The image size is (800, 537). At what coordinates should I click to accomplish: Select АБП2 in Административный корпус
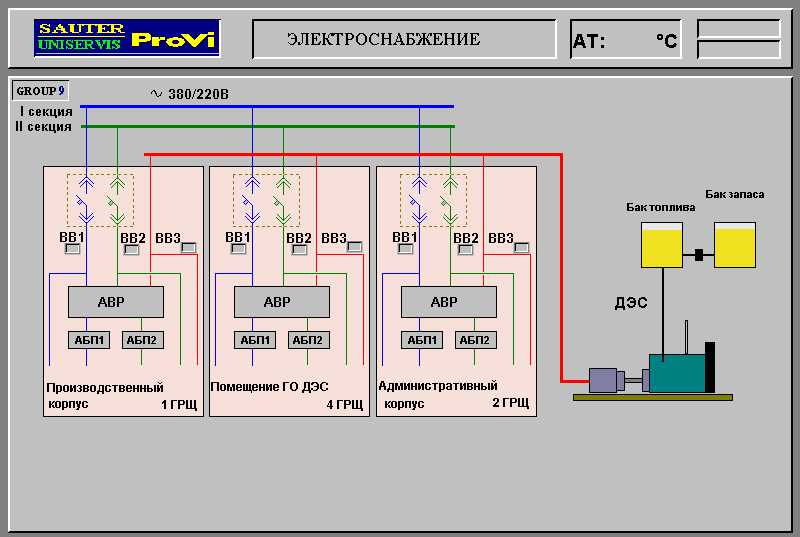[x=476, y=340]
